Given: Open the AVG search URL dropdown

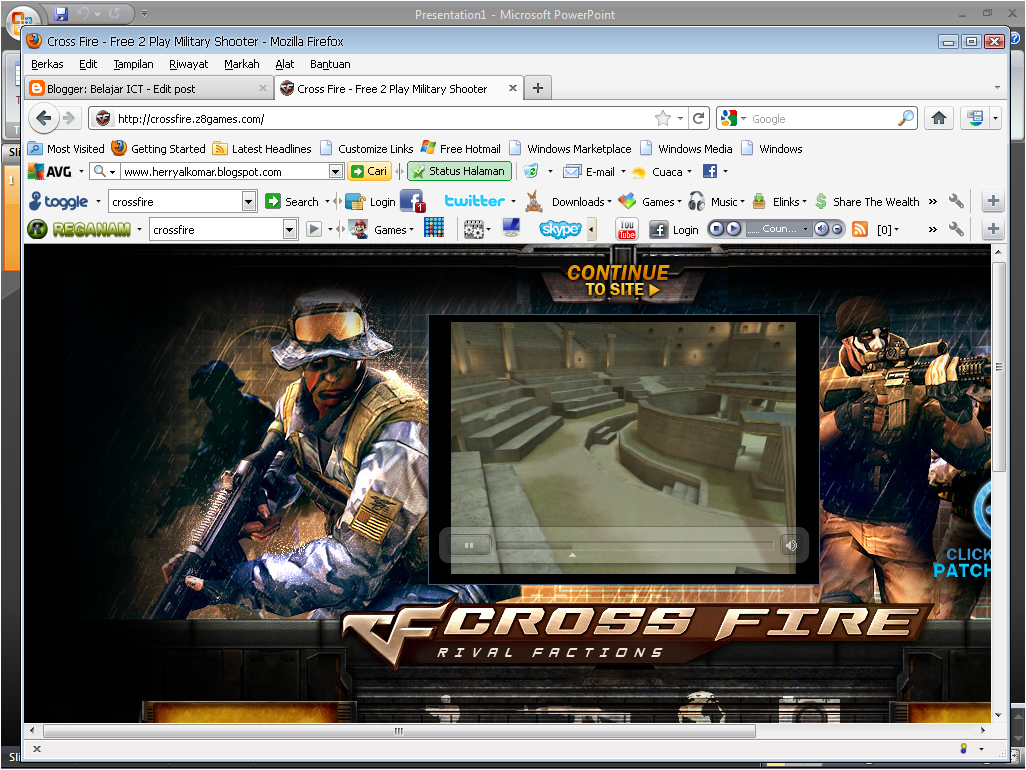Looking at the screenshot, I should [336, 171].
